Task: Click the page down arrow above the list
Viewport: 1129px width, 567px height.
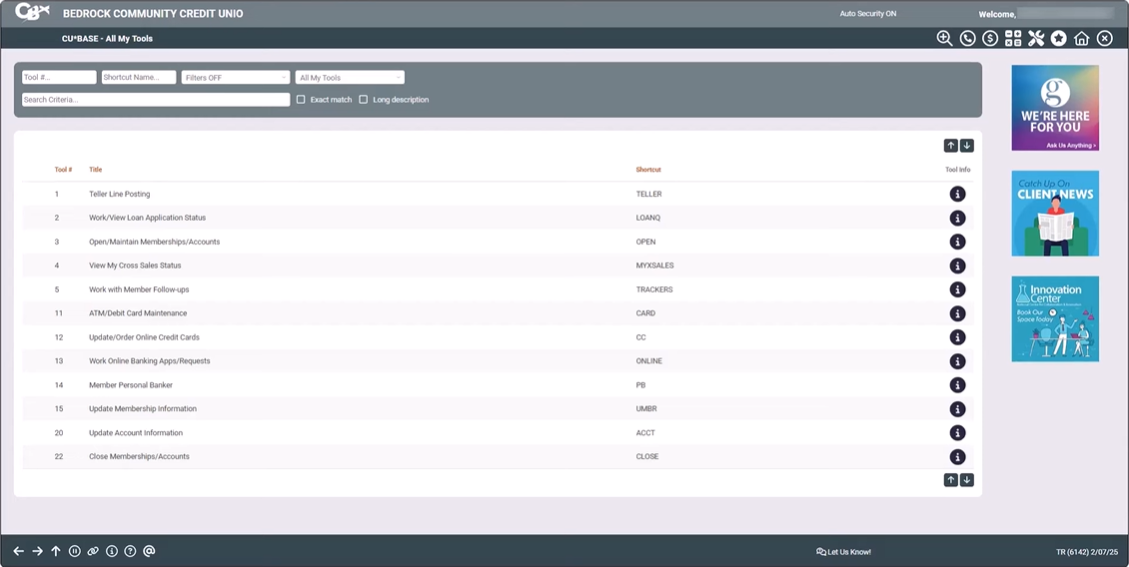Action: (966, 146)
